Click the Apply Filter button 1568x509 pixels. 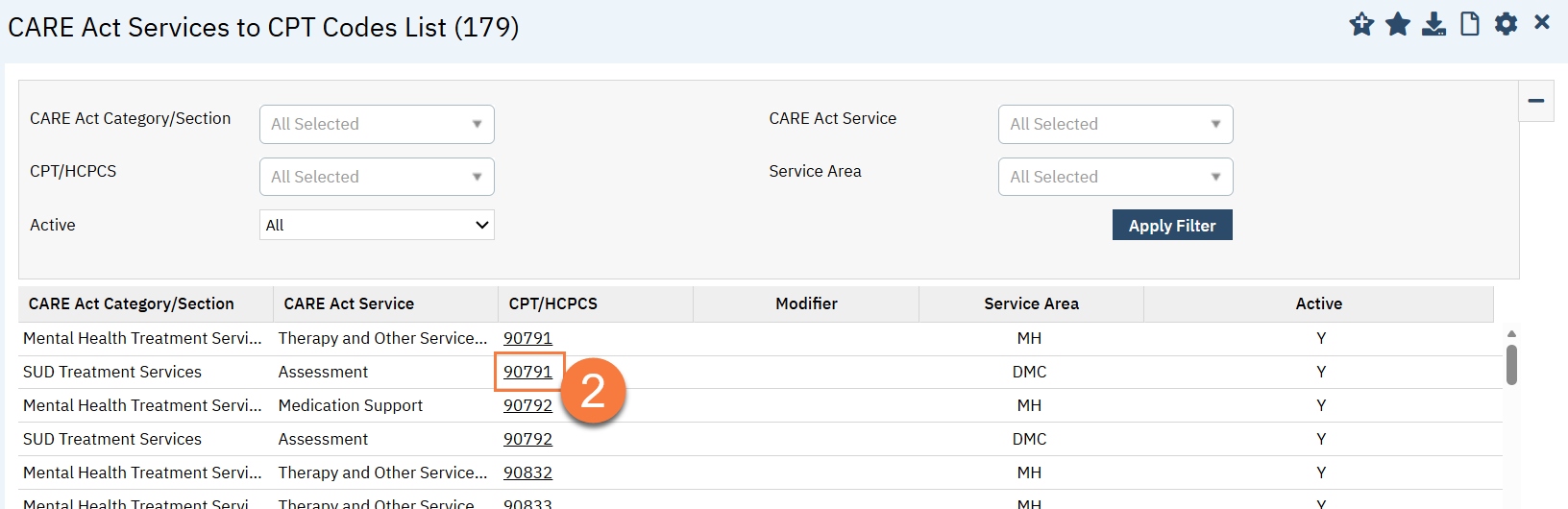pos(1171,226)
